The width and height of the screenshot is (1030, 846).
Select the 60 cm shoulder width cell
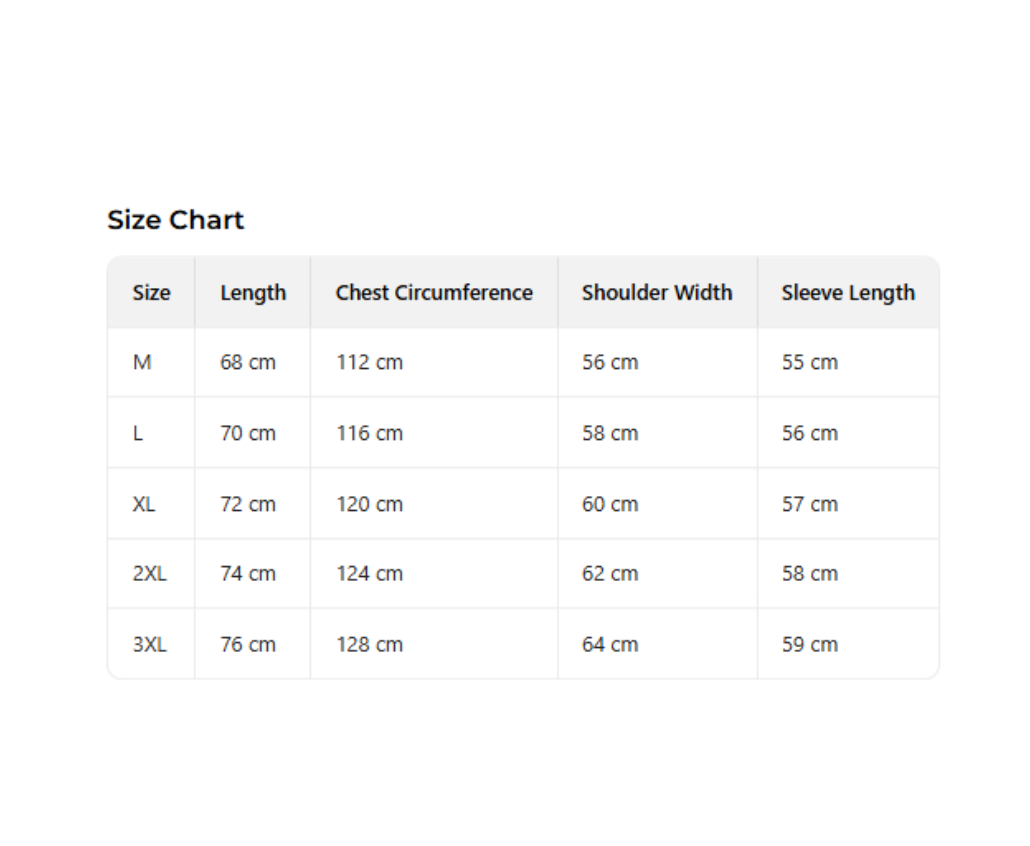coord(610,504)
